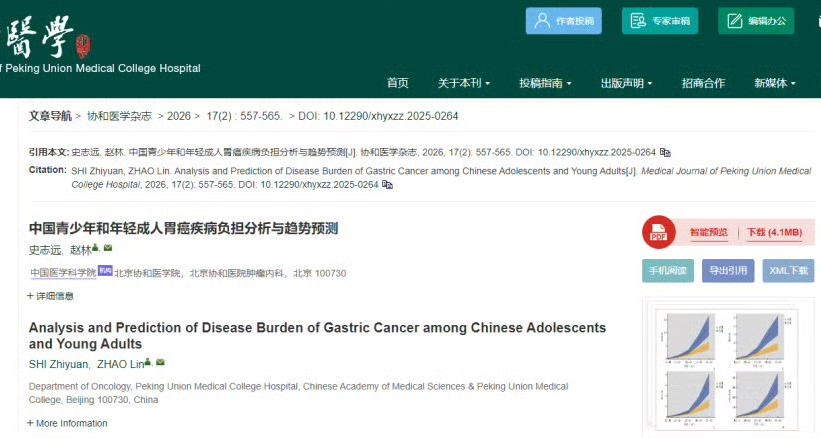Viewport: 821px width, 438px height.
Task: Go to 首页 home page
Action: [x=397, y=83]
